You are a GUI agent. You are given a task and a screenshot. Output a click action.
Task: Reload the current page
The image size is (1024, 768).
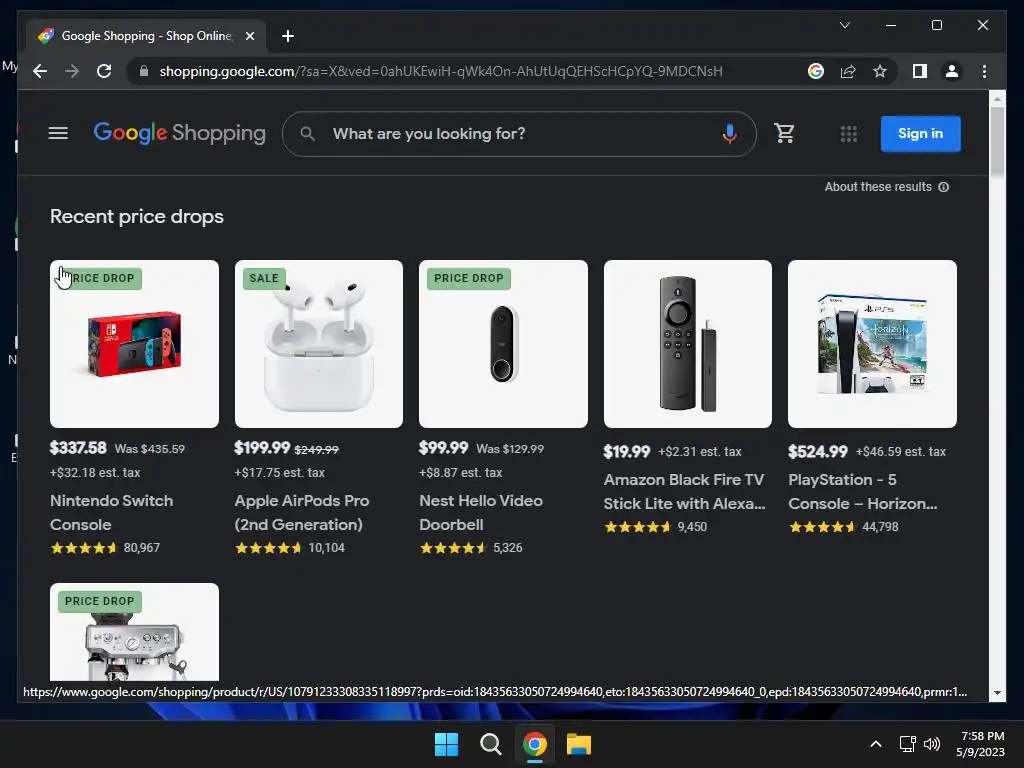(x=104, y=71)
